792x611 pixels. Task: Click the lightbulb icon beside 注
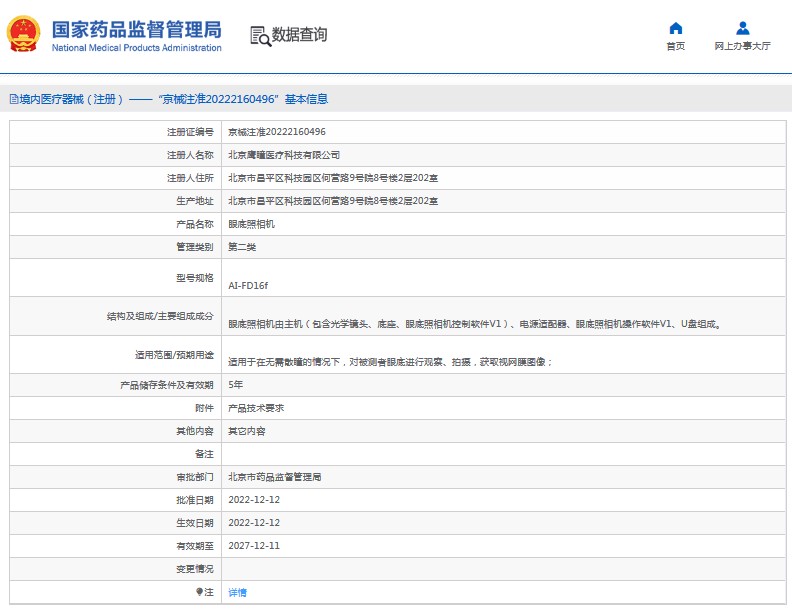200,592
